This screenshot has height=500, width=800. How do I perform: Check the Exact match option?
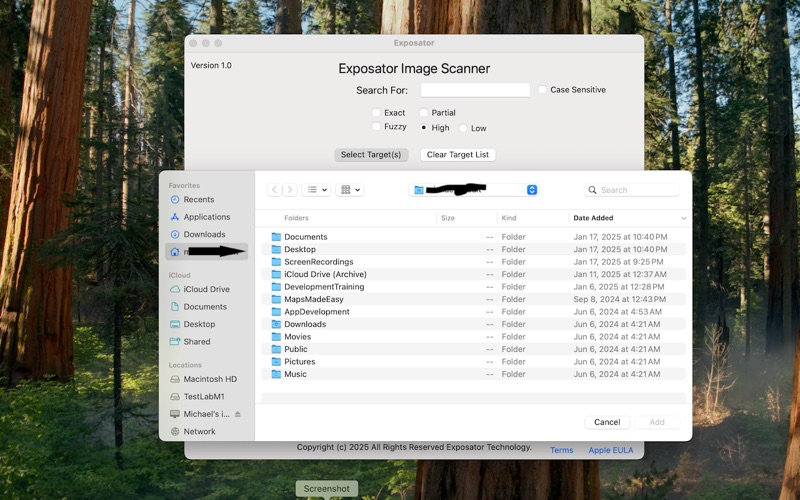[x=376, y=112]
